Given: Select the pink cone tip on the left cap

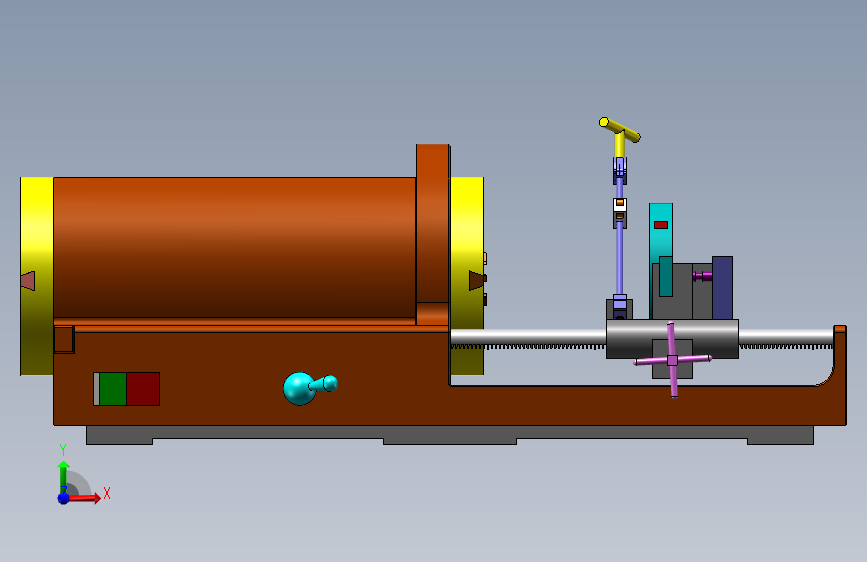Looking at the screenshot, I should 28,281.
